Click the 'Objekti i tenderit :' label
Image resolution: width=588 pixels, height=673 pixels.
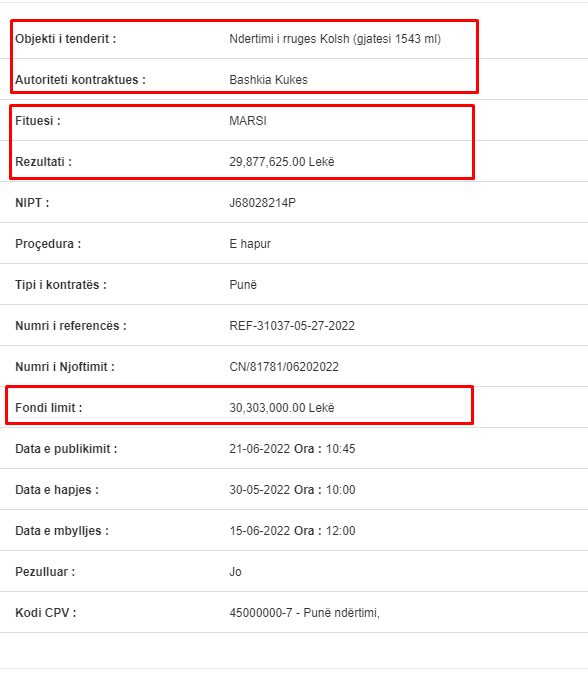pos(66,39)
